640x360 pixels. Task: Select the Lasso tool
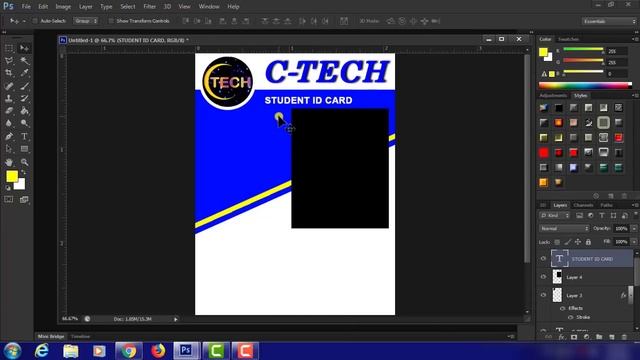pos(9,61)
